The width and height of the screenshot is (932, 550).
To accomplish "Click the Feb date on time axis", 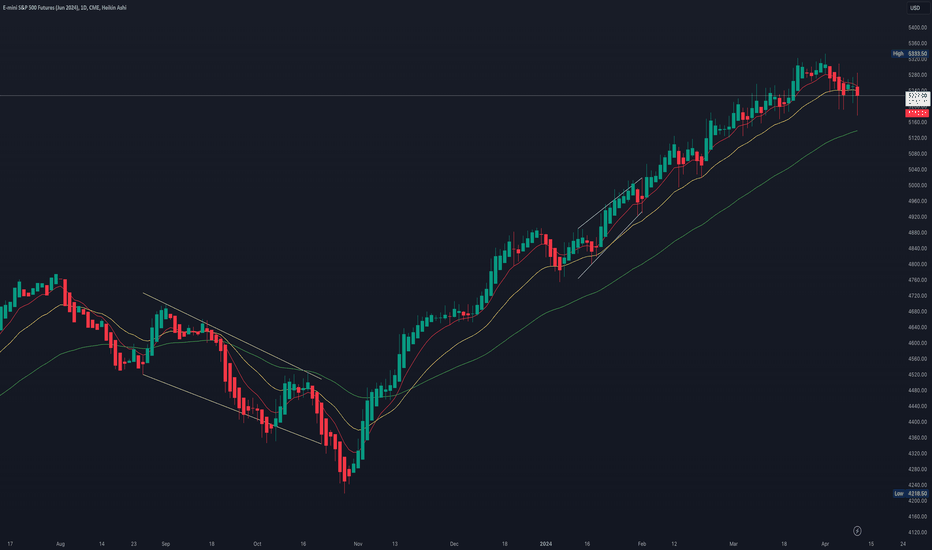I will tap(642, 543).
